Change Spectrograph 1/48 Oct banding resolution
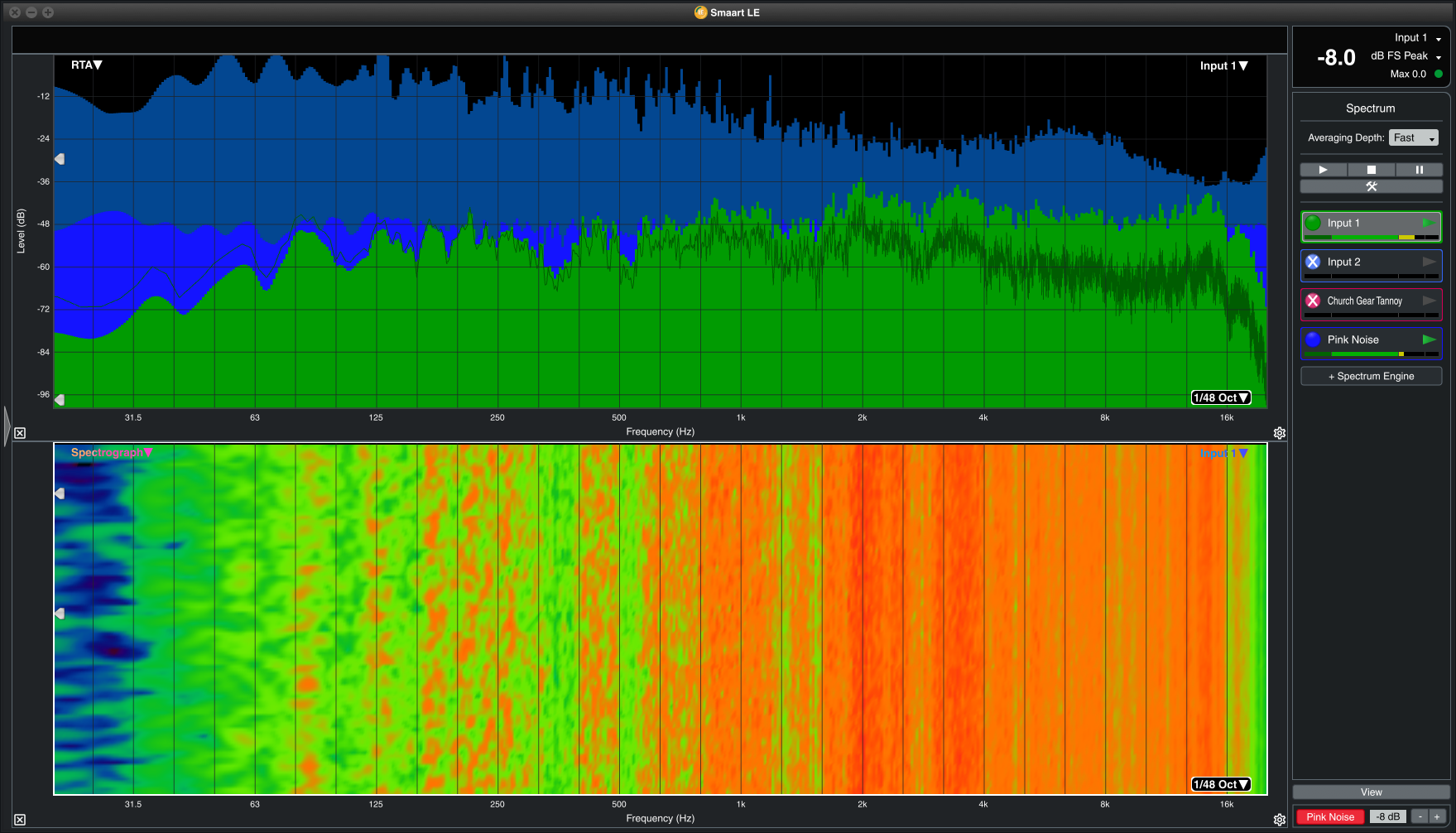This screenshot has height=833, width=1456. 1221,784
